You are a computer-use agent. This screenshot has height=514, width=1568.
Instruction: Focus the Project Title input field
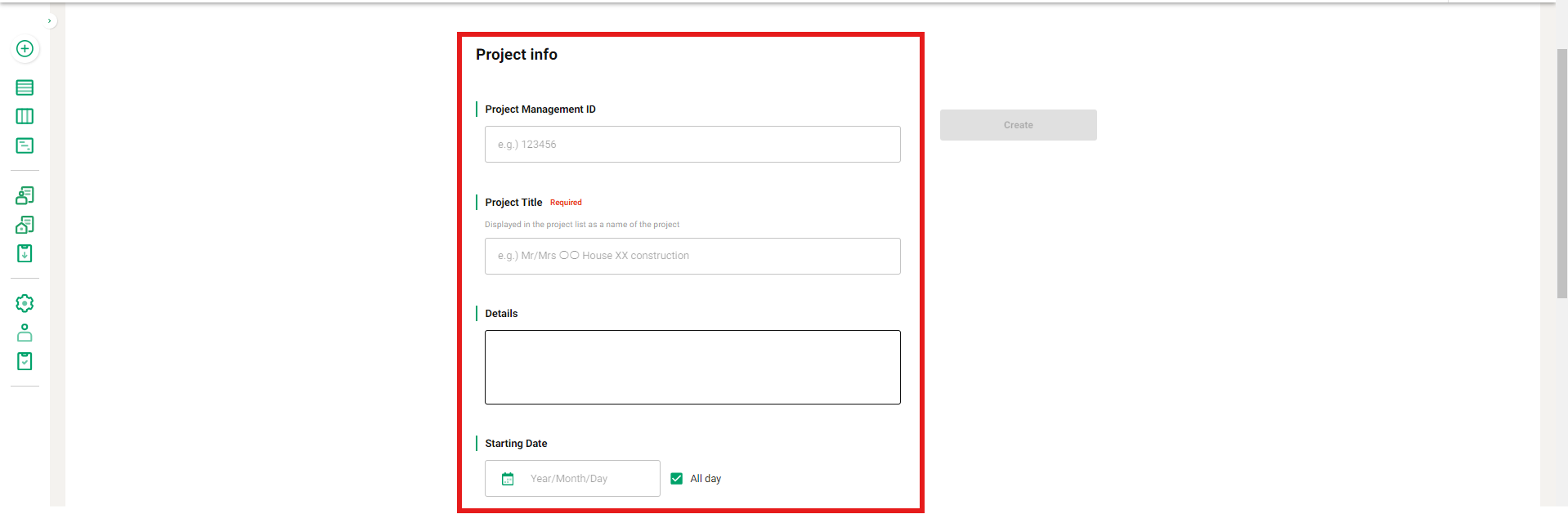tap(692, 256)
